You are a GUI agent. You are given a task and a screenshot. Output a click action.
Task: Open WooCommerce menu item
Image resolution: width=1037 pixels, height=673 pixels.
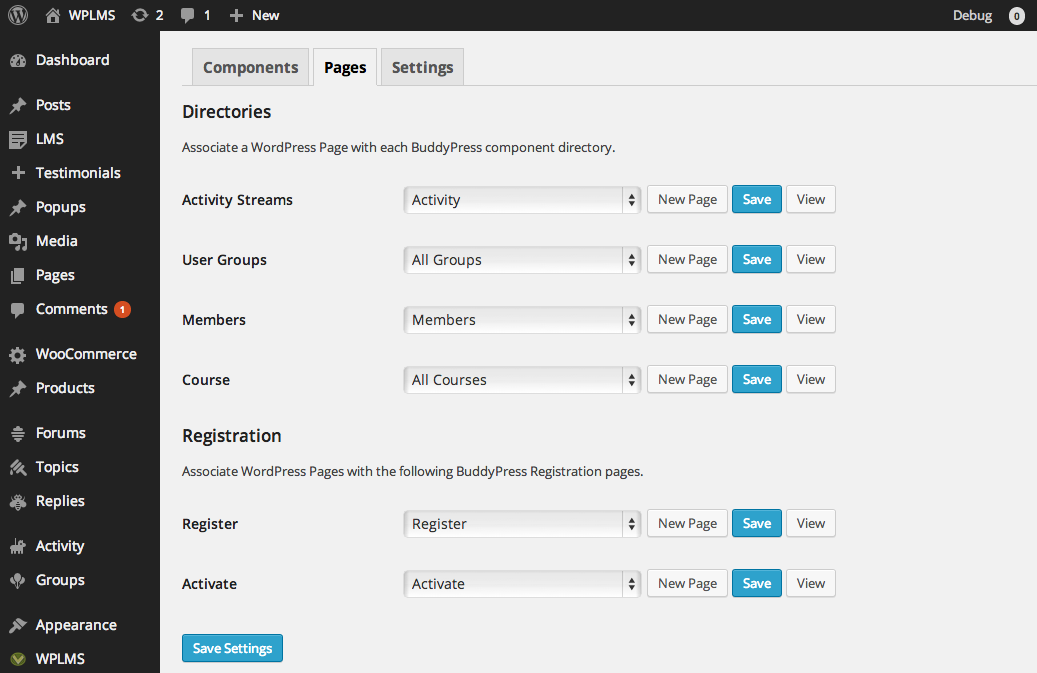(x=86, y=354)
